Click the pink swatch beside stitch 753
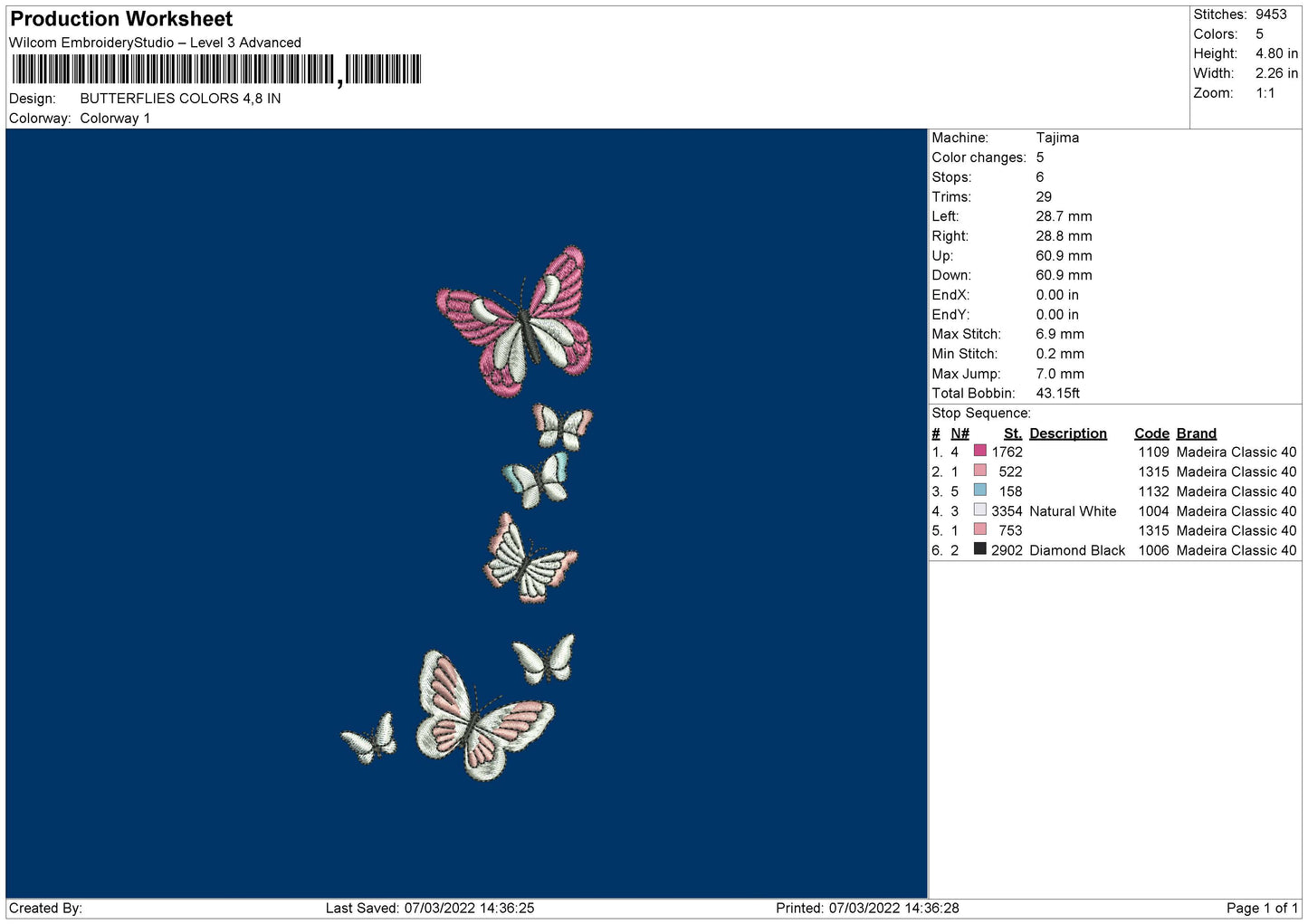Image resolution: width=1308 pixels, height=924 pixels. click(x=979, y=529)
